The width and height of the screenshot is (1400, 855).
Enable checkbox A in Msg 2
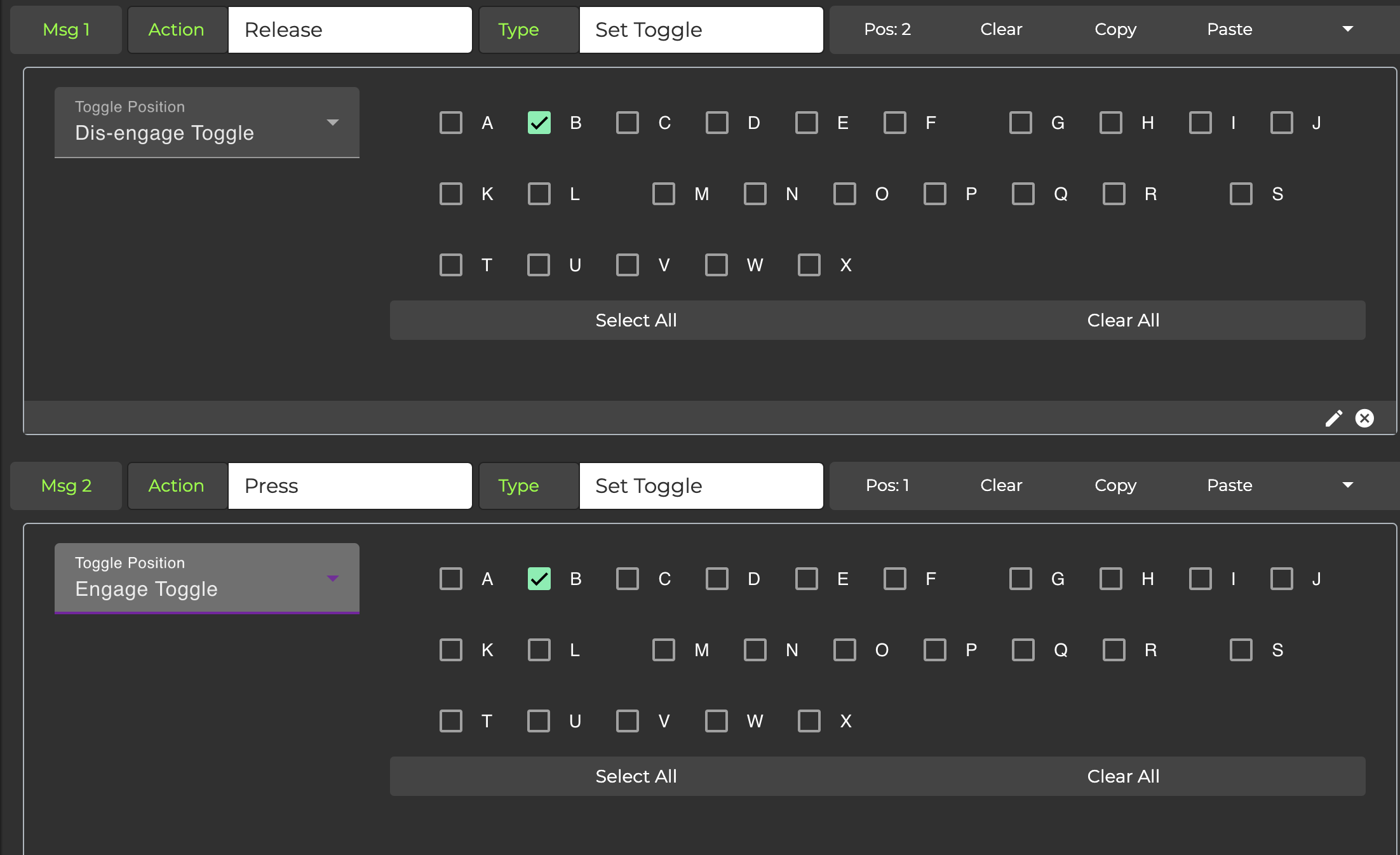(x=451, y=579)
